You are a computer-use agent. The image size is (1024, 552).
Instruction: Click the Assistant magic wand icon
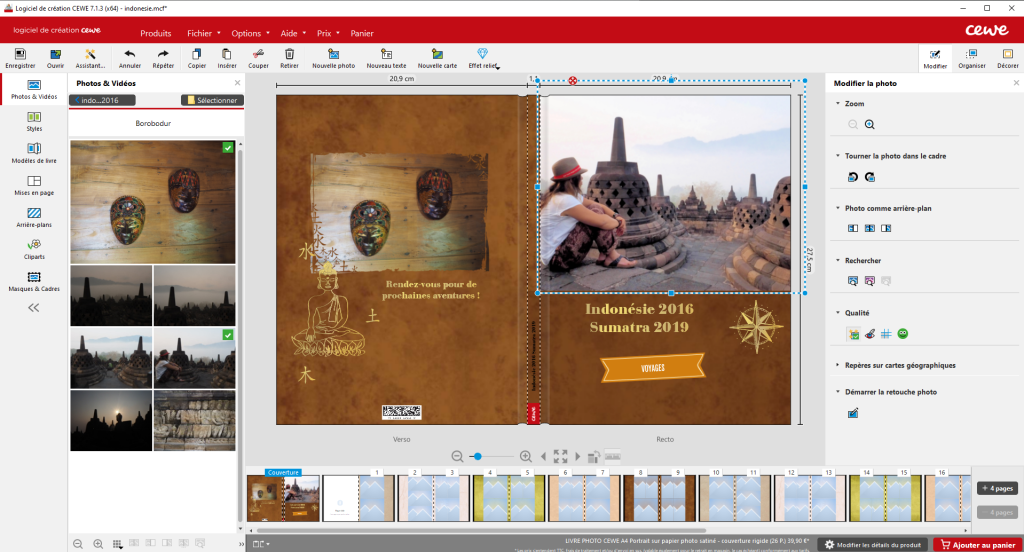pyautogui.click(x=90, y=54)
